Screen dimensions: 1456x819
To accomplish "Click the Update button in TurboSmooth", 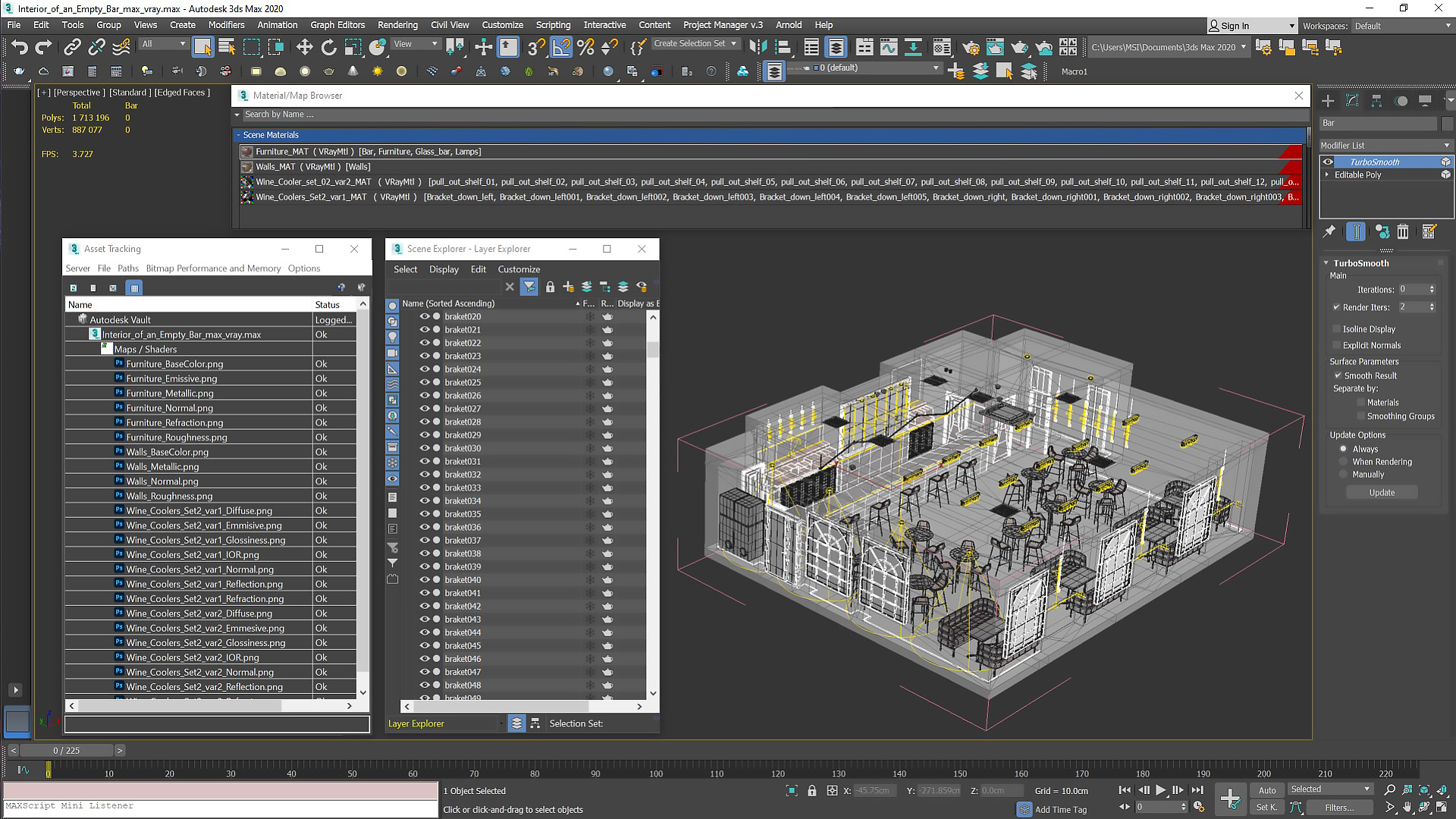I will [x=1382, y=493].
